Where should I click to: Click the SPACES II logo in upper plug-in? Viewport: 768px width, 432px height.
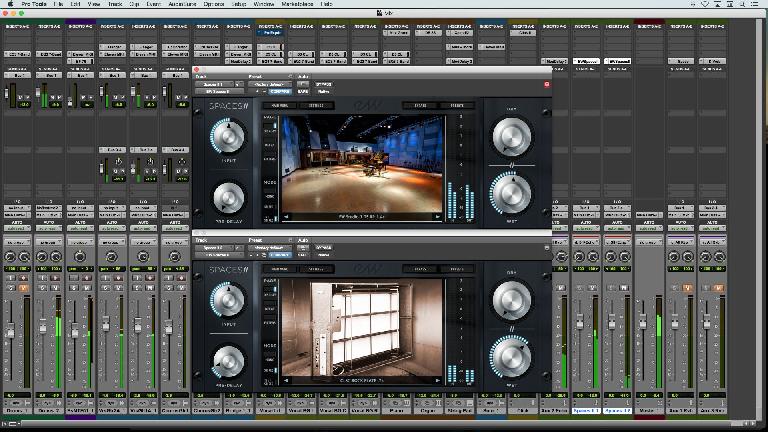click(x=229, y=106)
